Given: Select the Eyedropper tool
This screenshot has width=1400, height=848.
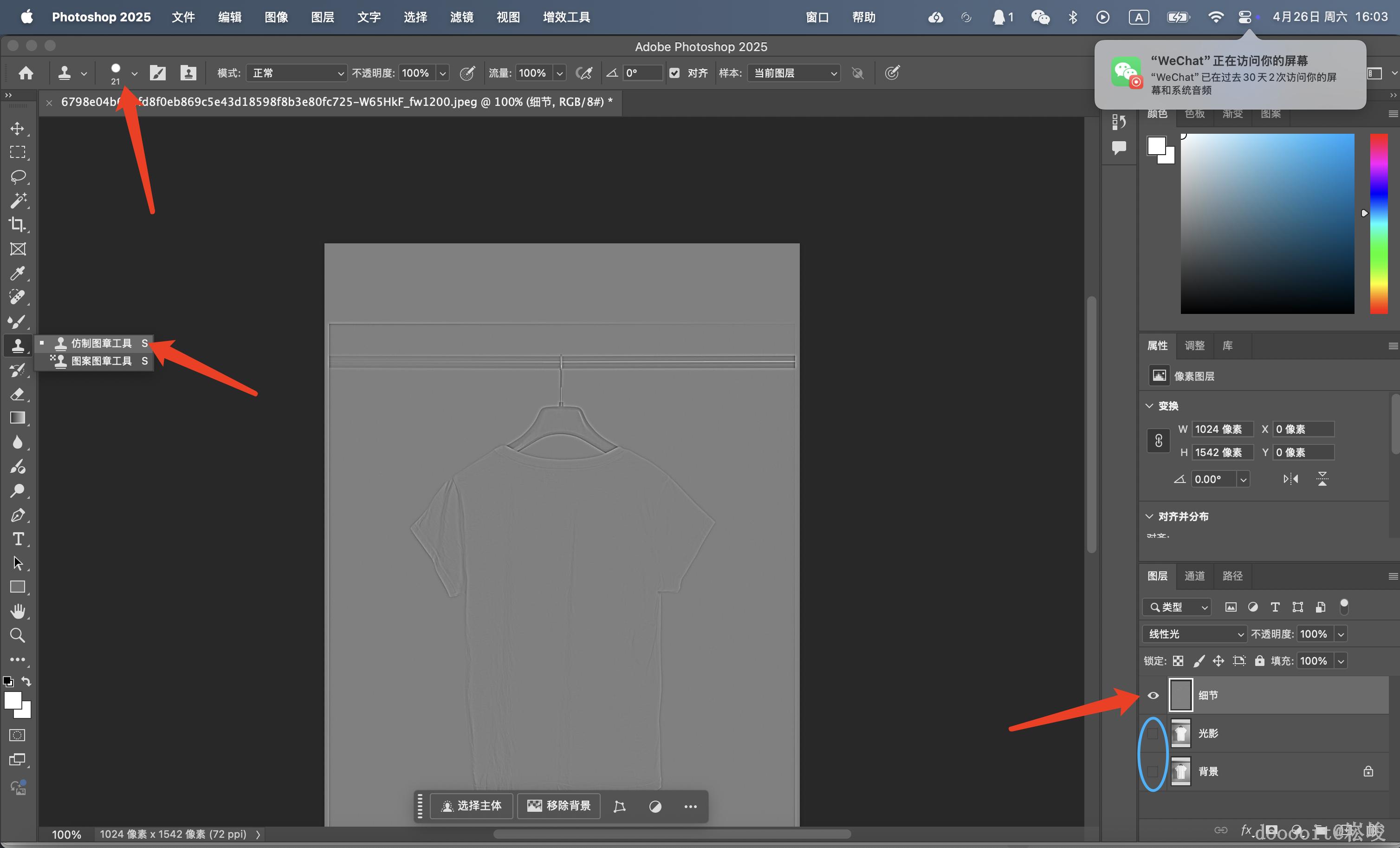Looking at the screenshot, I should (18, 274).
